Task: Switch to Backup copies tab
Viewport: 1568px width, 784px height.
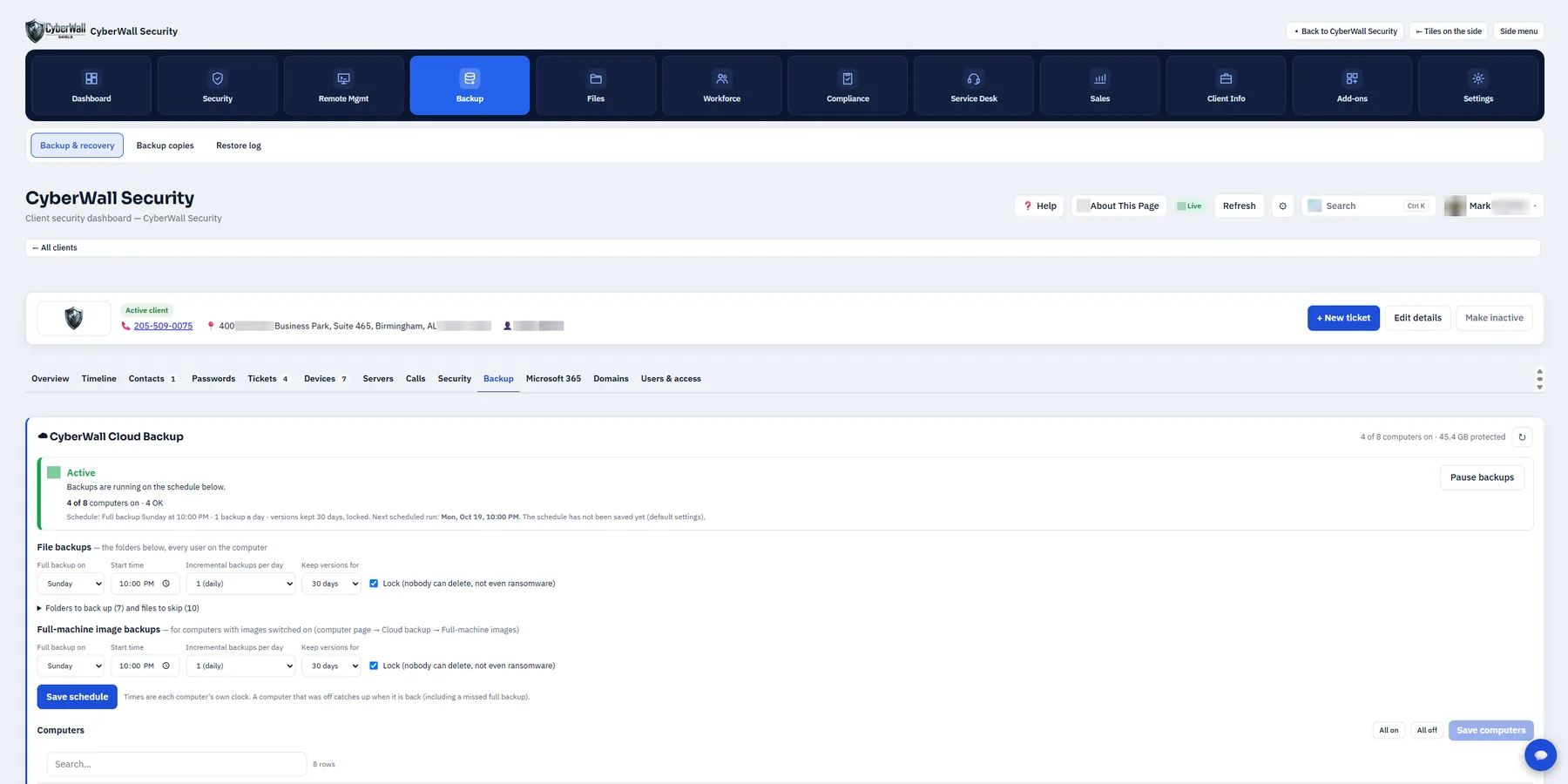Action: pyautogui.click(x=166, y=145)
